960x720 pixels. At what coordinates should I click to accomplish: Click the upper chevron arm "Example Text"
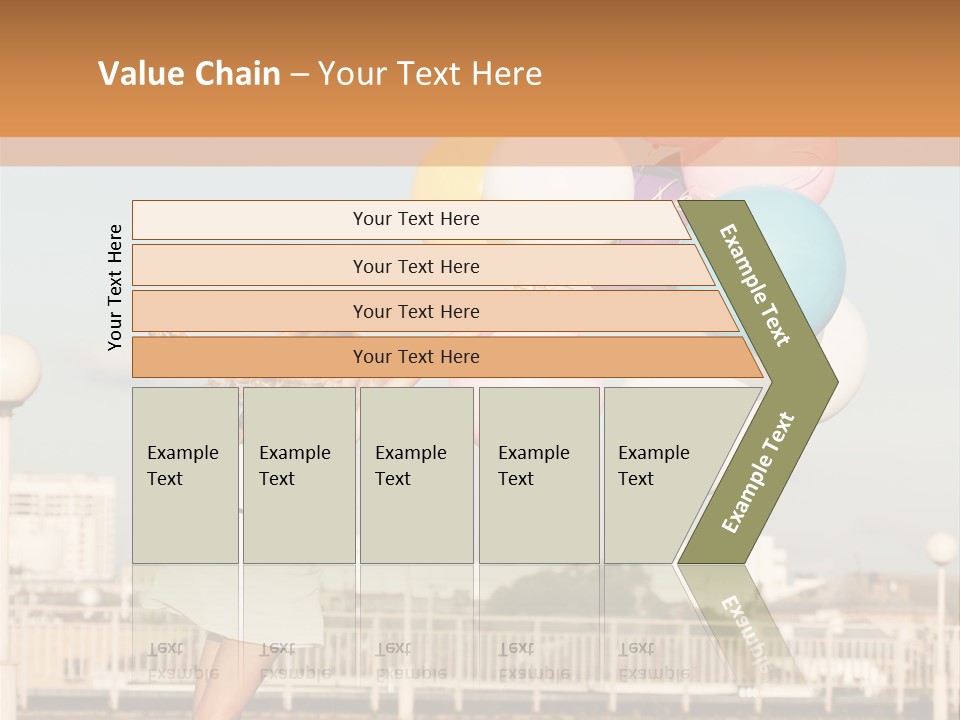(x=755, y=285)
